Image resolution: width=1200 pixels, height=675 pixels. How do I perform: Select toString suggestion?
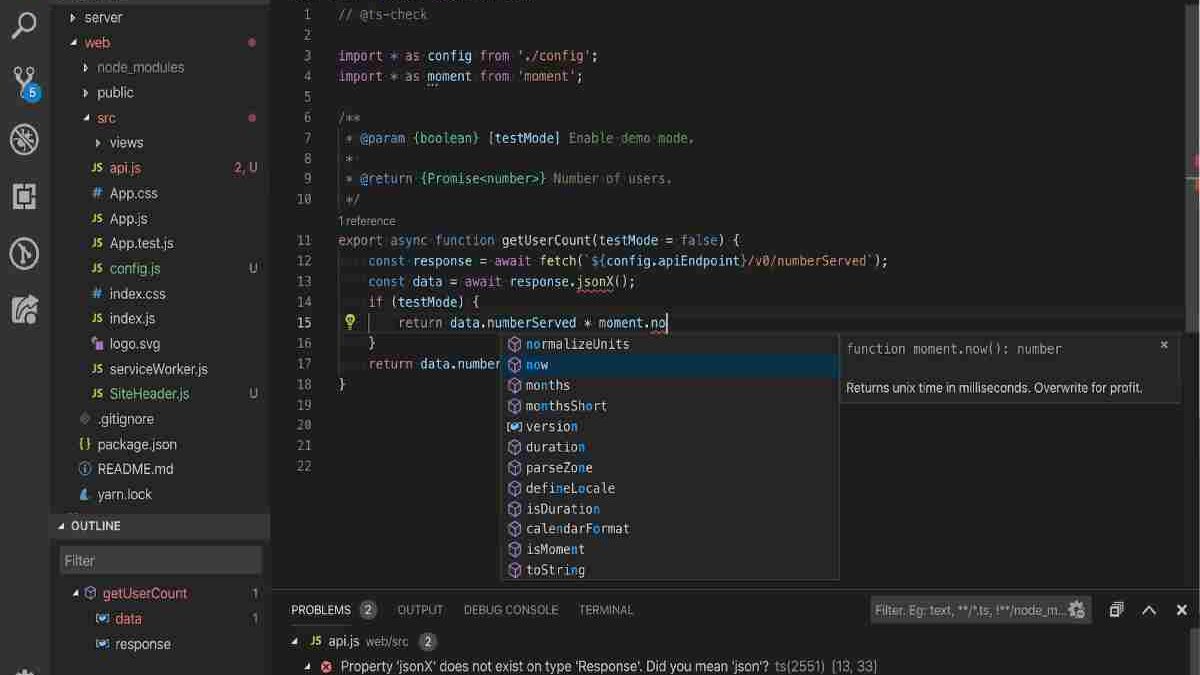[669, 570]
